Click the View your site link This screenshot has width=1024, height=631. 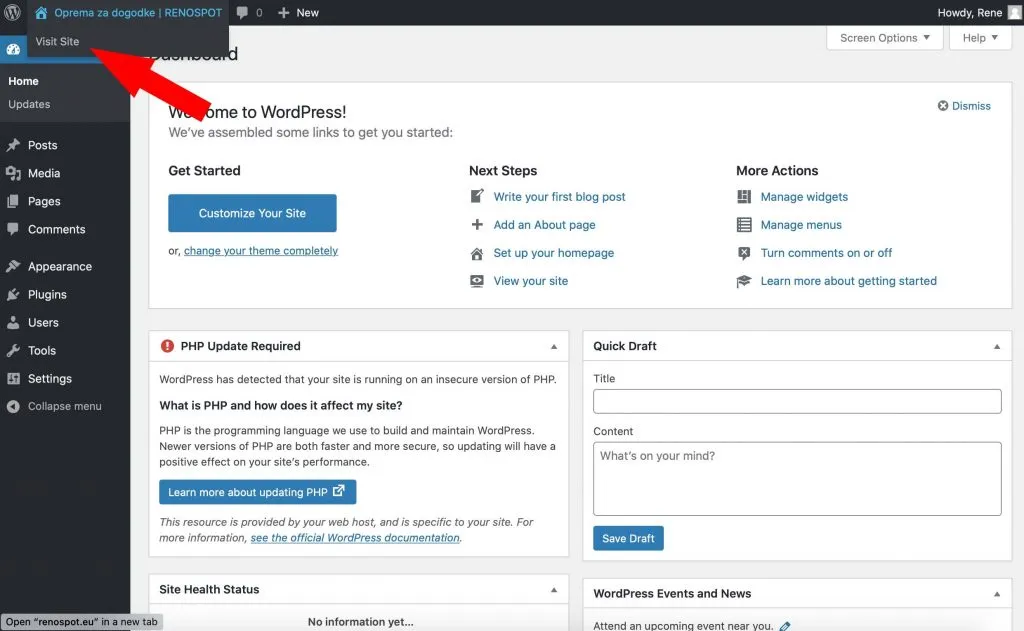(530, 281)
